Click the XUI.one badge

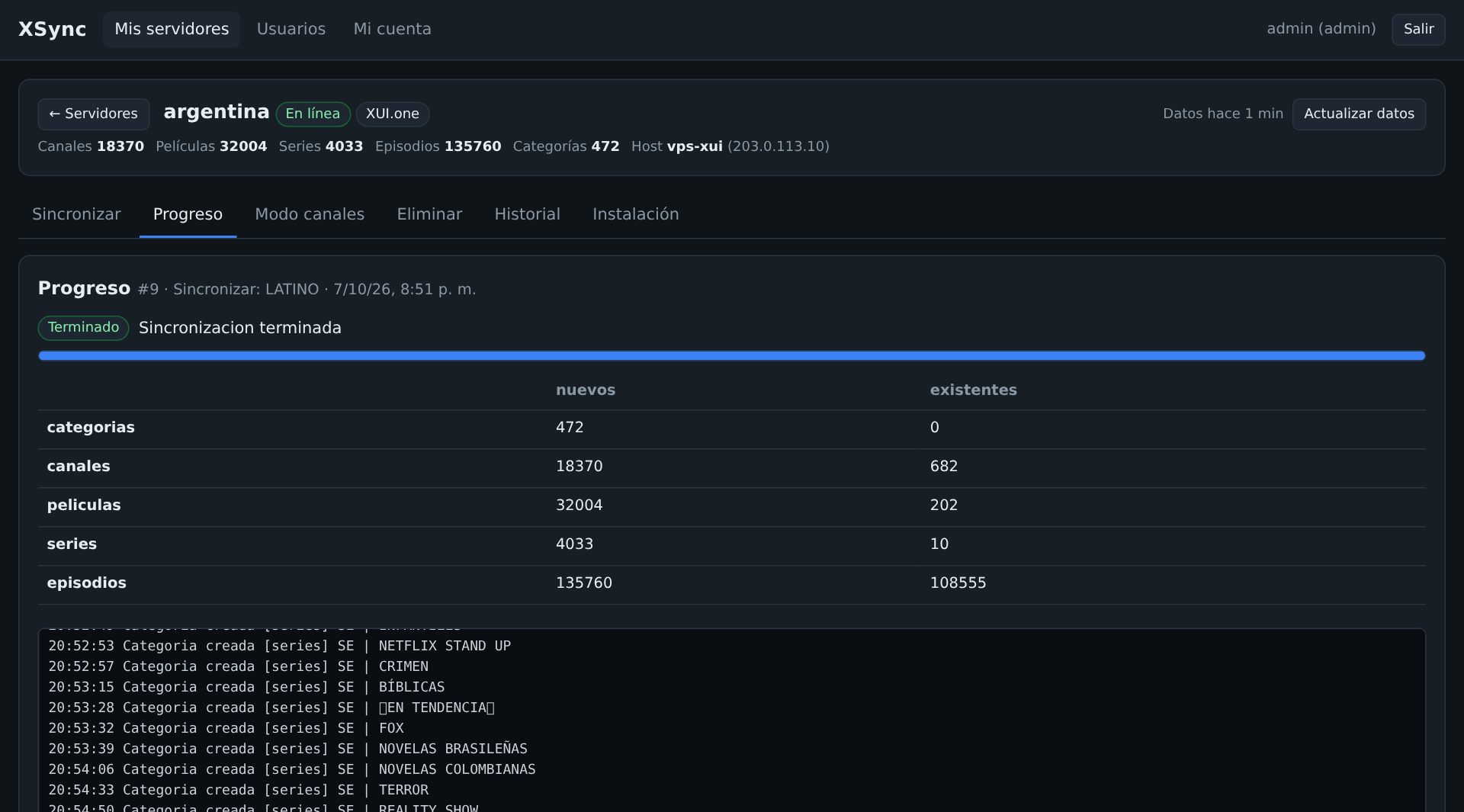(x=393, y=114)
